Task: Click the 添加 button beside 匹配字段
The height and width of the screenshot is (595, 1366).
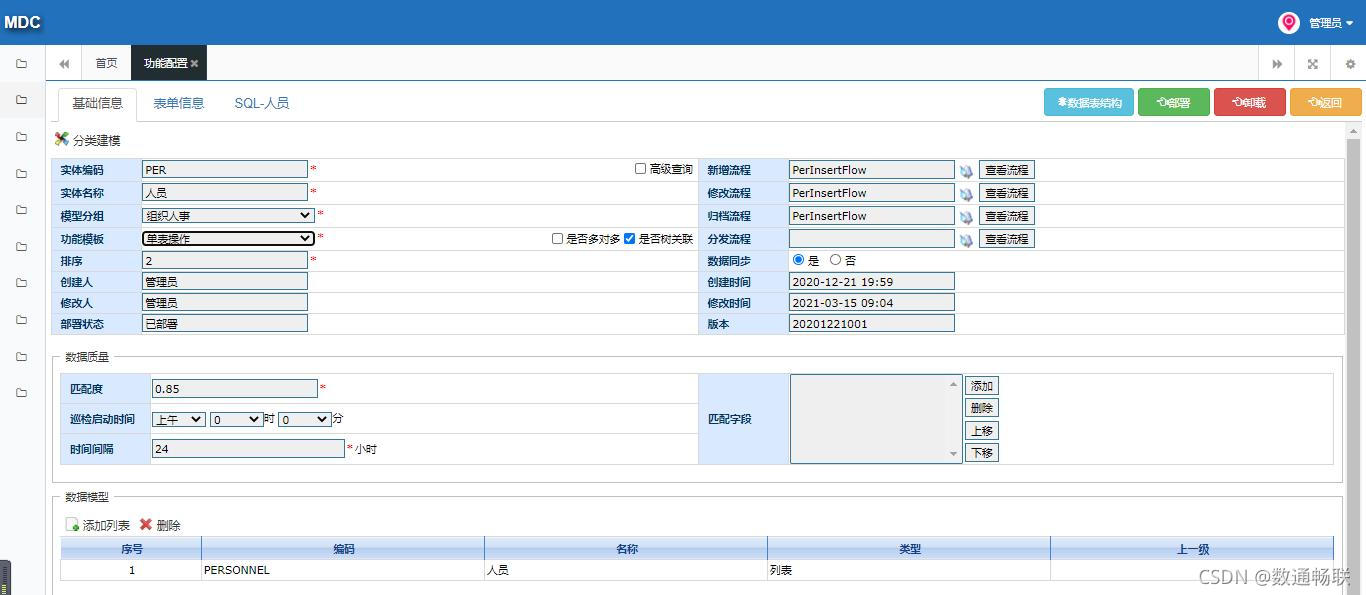Action: (x=982, y=386)
